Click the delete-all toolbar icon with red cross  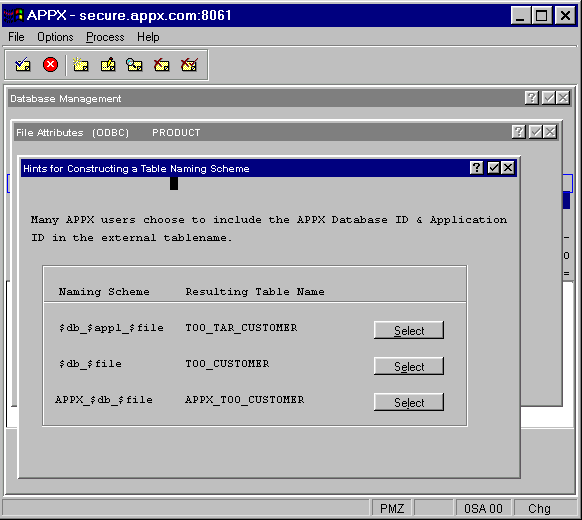point(189,65)
